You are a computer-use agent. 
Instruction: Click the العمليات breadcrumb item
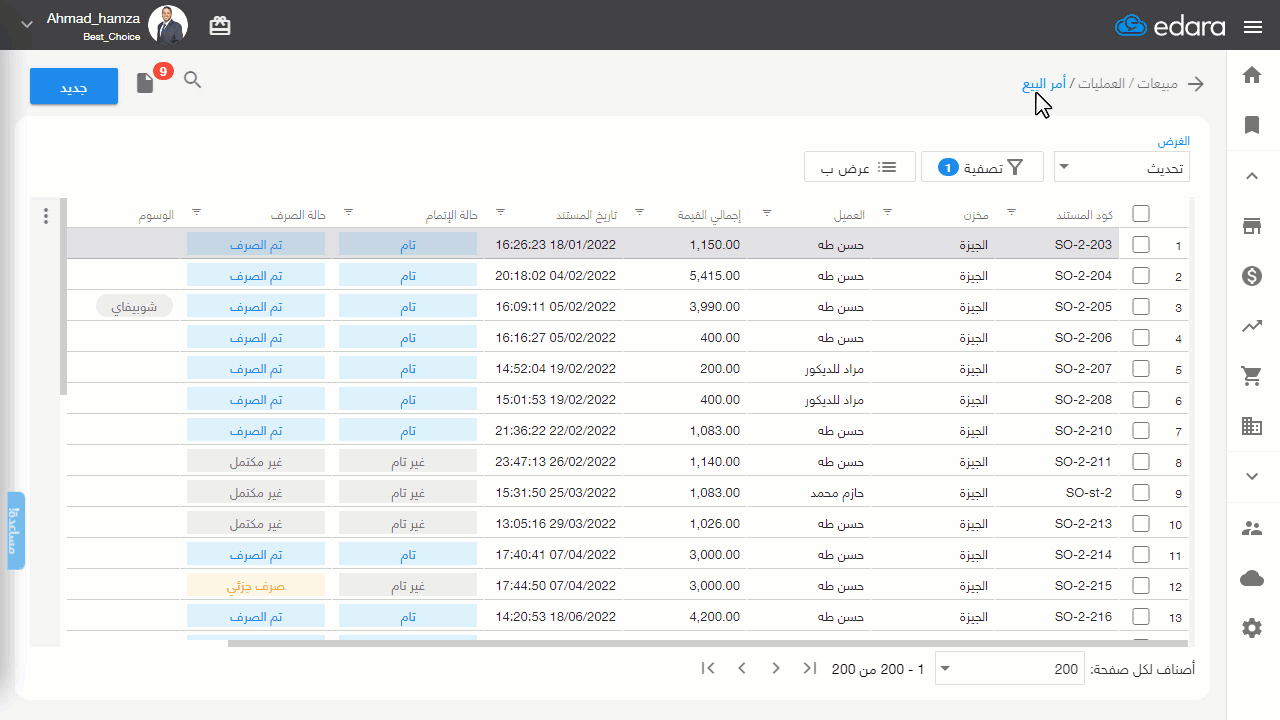1099,84
